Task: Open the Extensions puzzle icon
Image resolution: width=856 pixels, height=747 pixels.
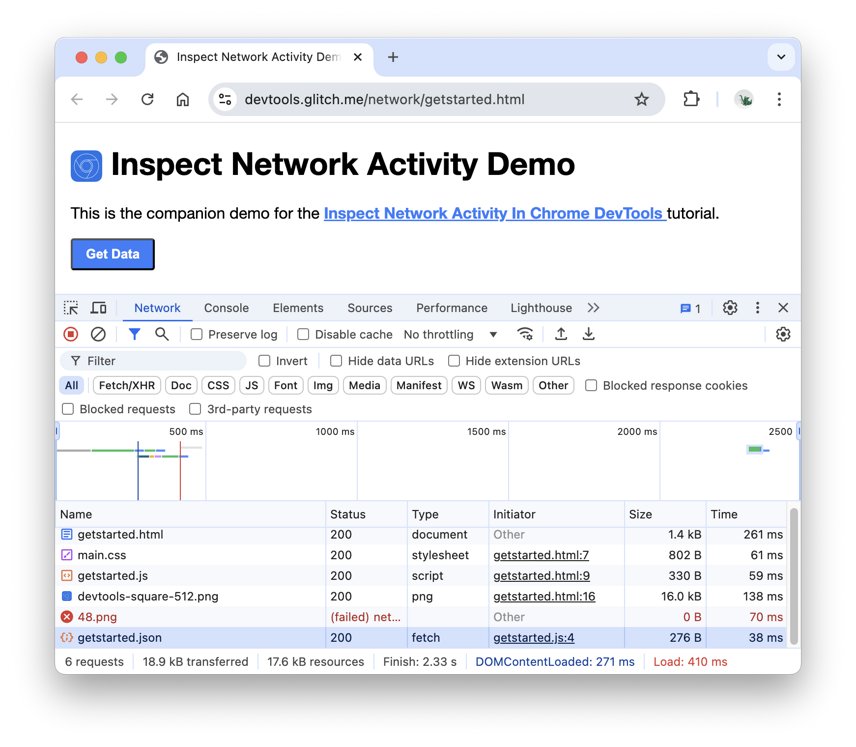Action: click(x=691, y=99)
